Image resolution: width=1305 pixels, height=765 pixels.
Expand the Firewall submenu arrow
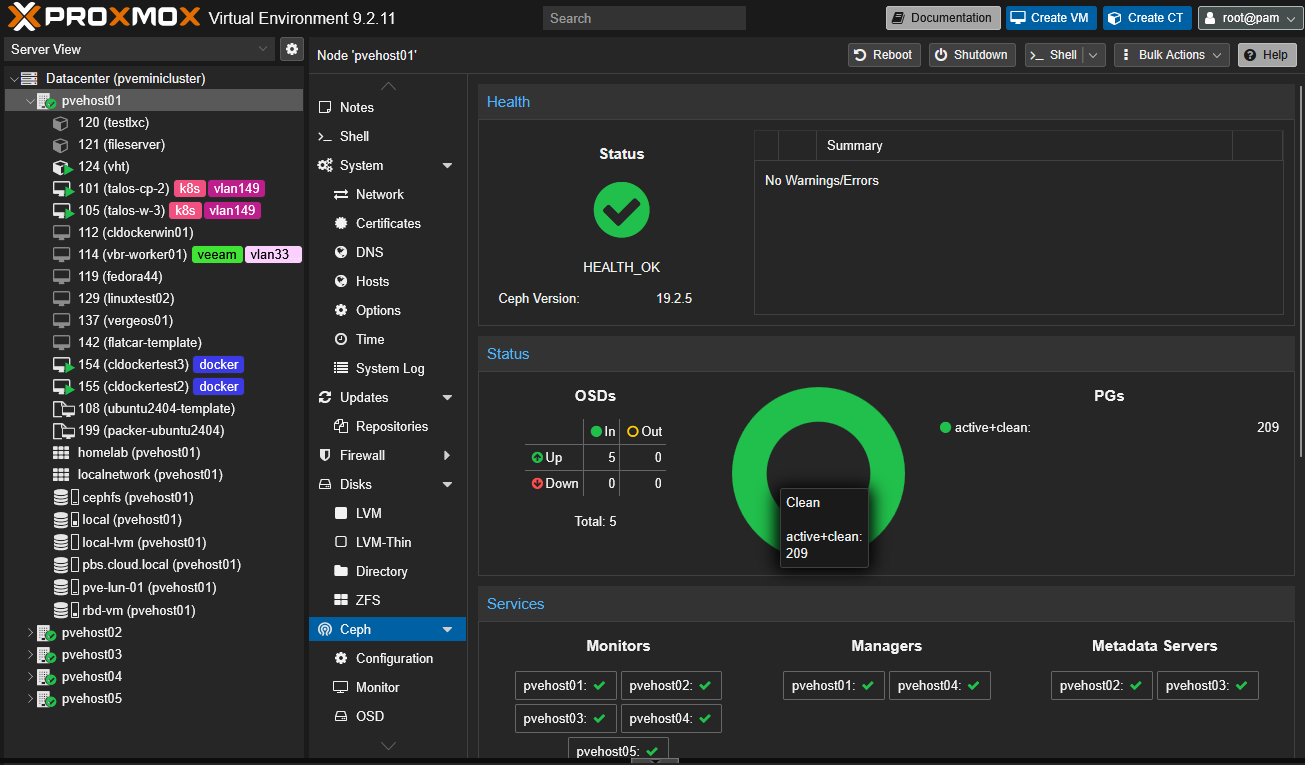point(447,455)
